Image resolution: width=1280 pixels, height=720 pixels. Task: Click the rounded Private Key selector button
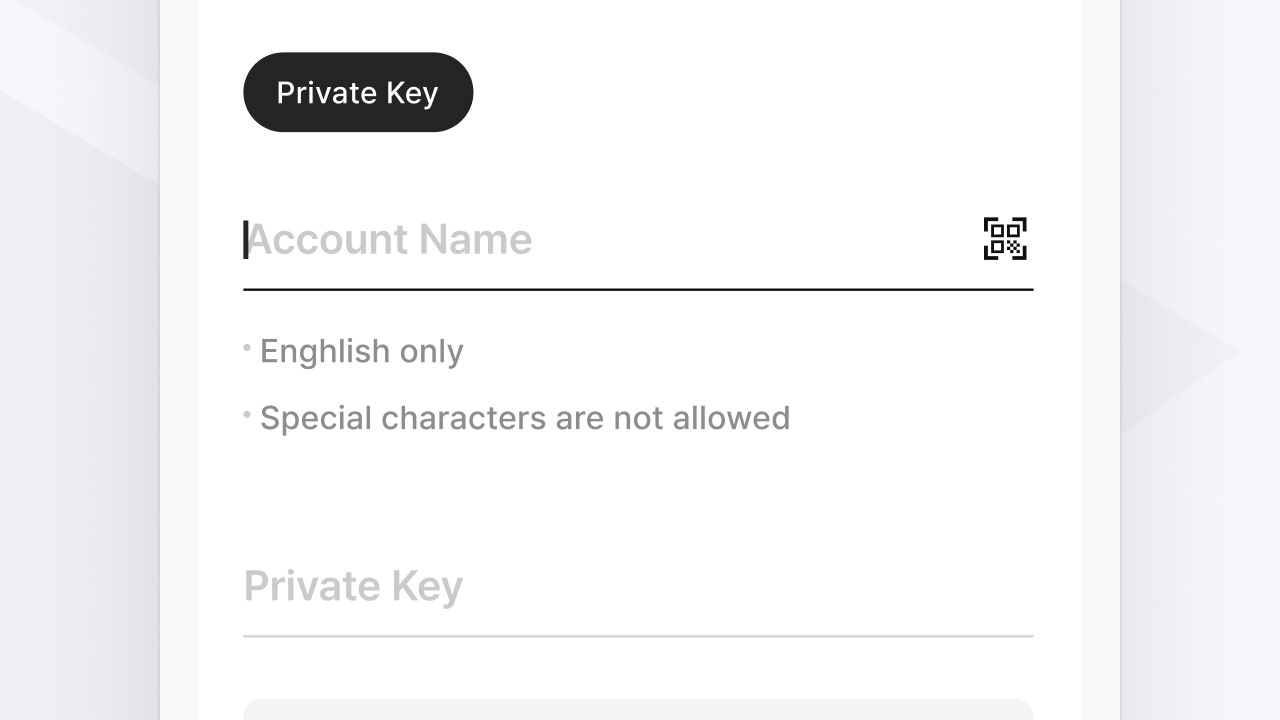point(357,92)
